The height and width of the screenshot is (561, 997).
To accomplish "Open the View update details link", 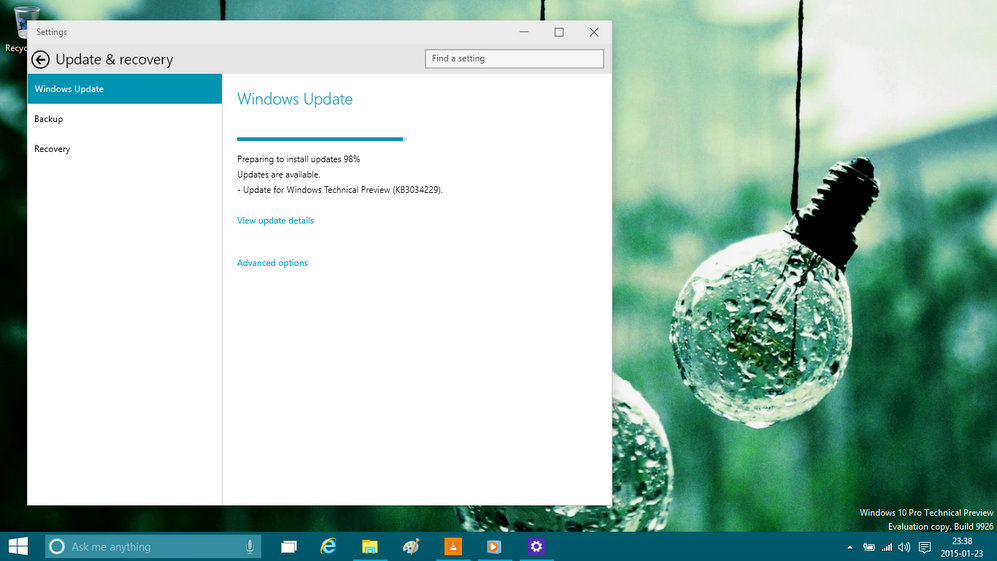I will coord(275,221).
